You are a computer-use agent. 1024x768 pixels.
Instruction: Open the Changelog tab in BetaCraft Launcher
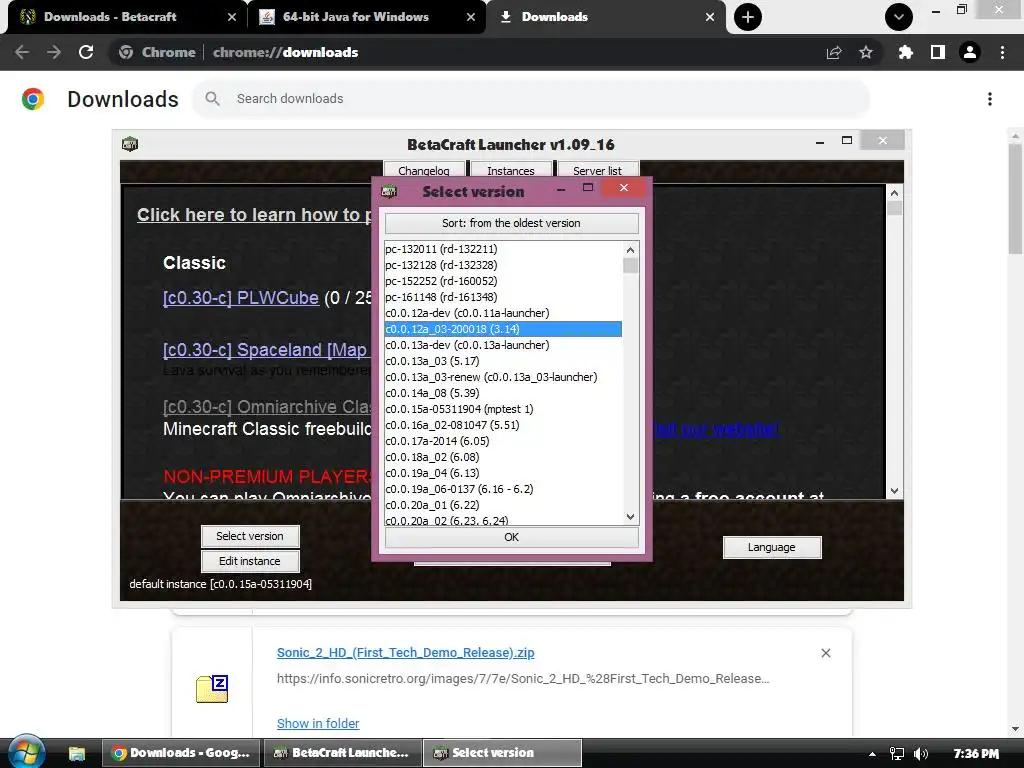(424, 170)
